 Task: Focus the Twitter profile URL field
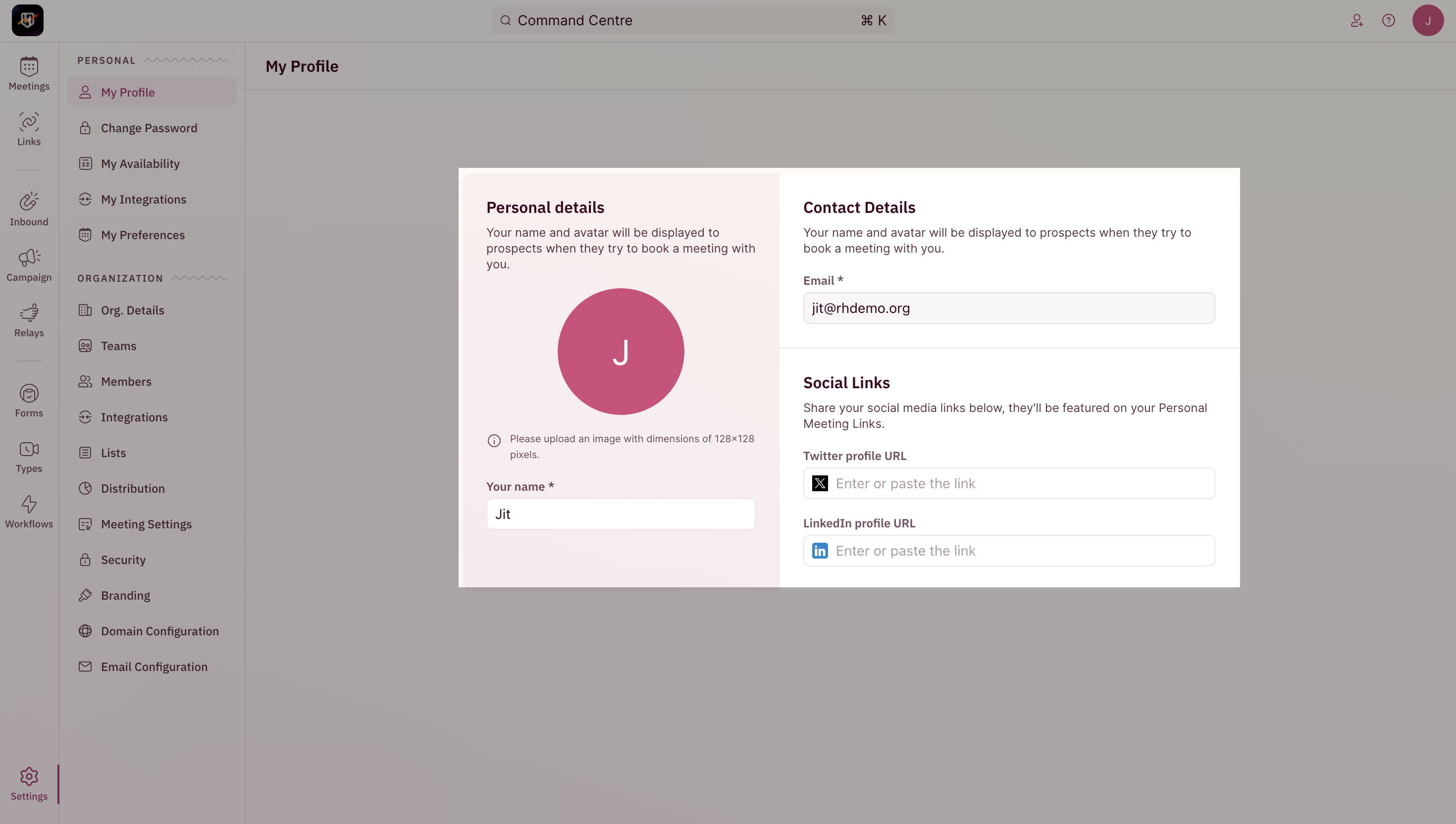click(1008, 483)
